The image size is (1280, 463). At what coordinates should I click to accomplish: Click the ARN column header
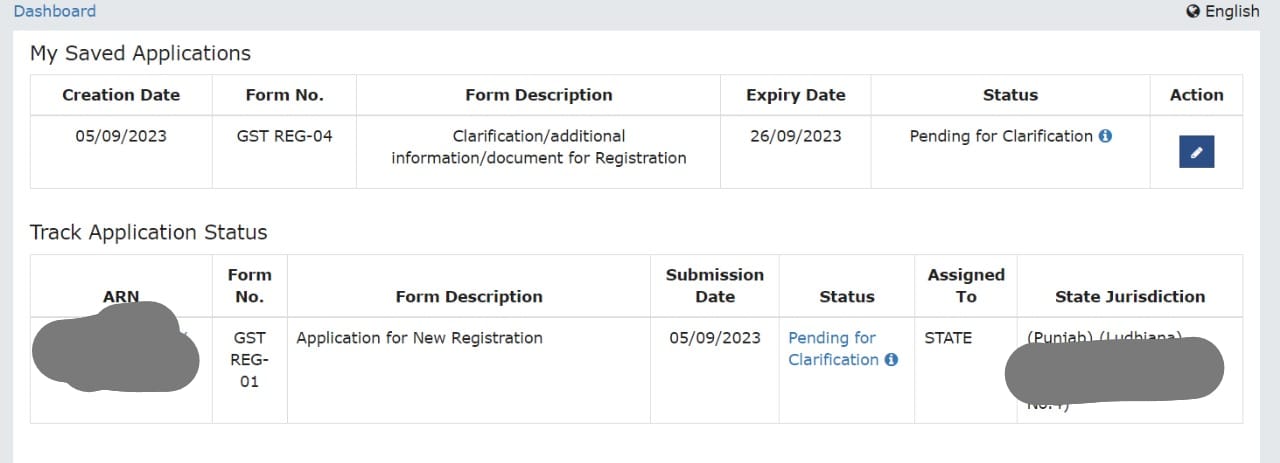click(x=121, y=296)
